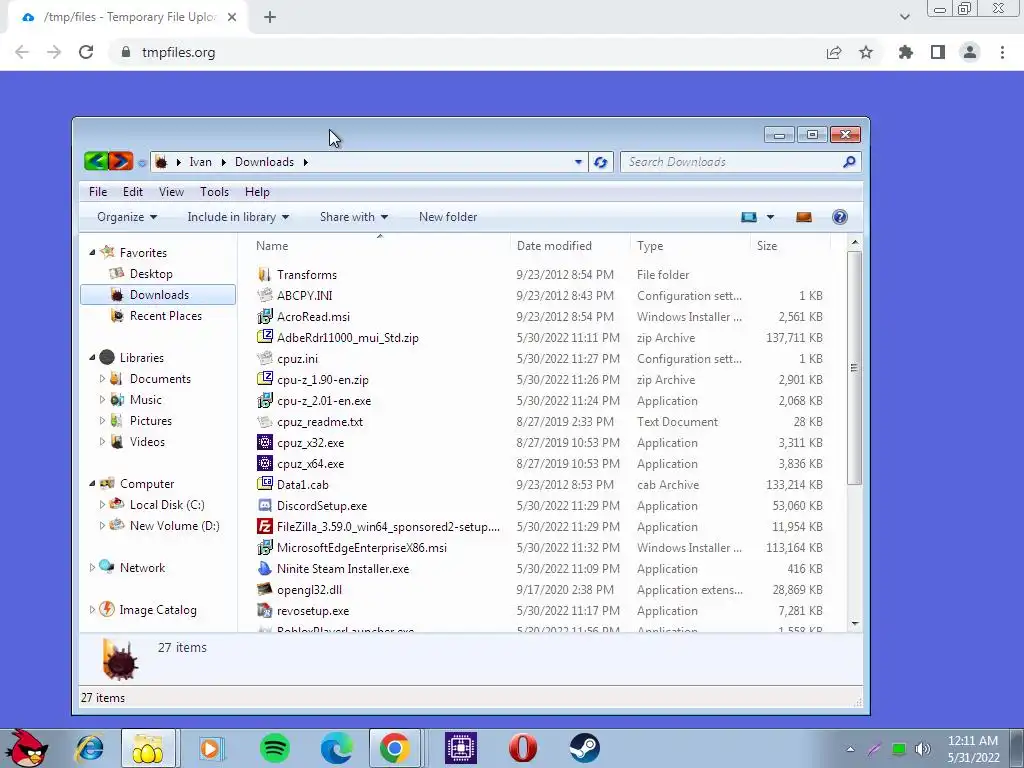Image resolution: width=1024 pixels, height=768 pixels.
Task: Click the tmpfiles.org address bar
Action: tap(470, 52)
